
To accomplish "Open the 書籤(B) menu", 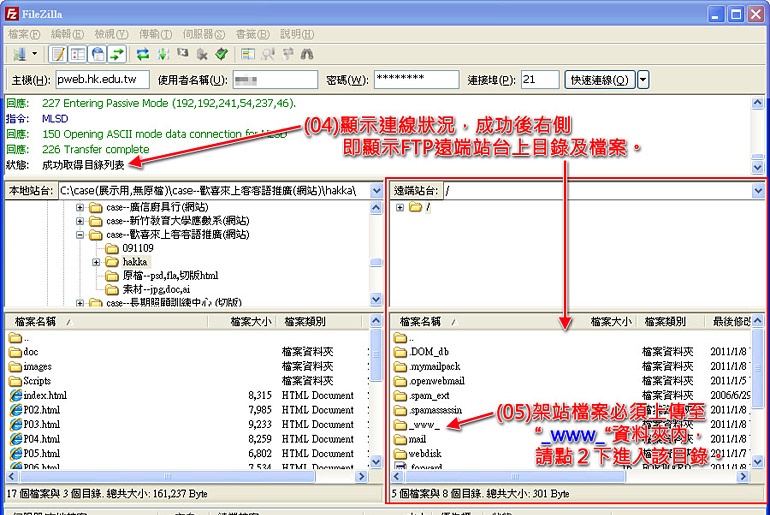I will pos(253,34).
